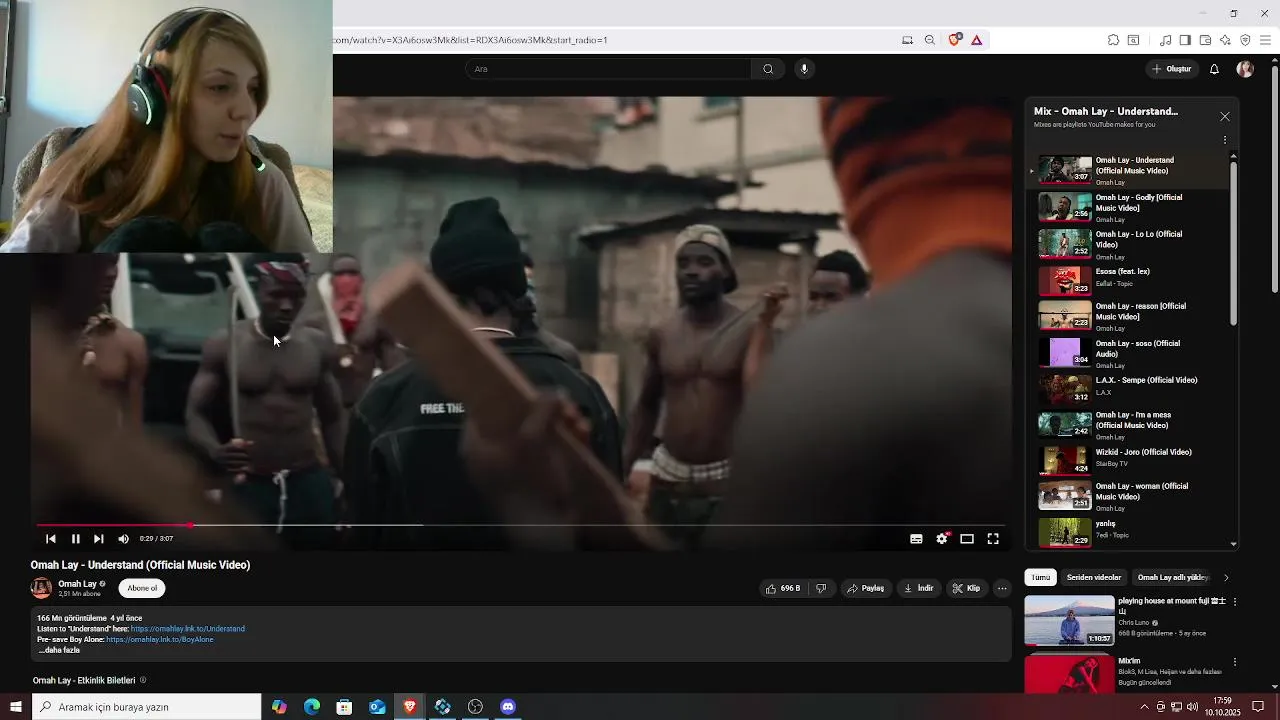Image resolution: width=1280 pixels, height=720 pixels.
Task: Open YouTube notifications bell
Action: pos(1214,69)
